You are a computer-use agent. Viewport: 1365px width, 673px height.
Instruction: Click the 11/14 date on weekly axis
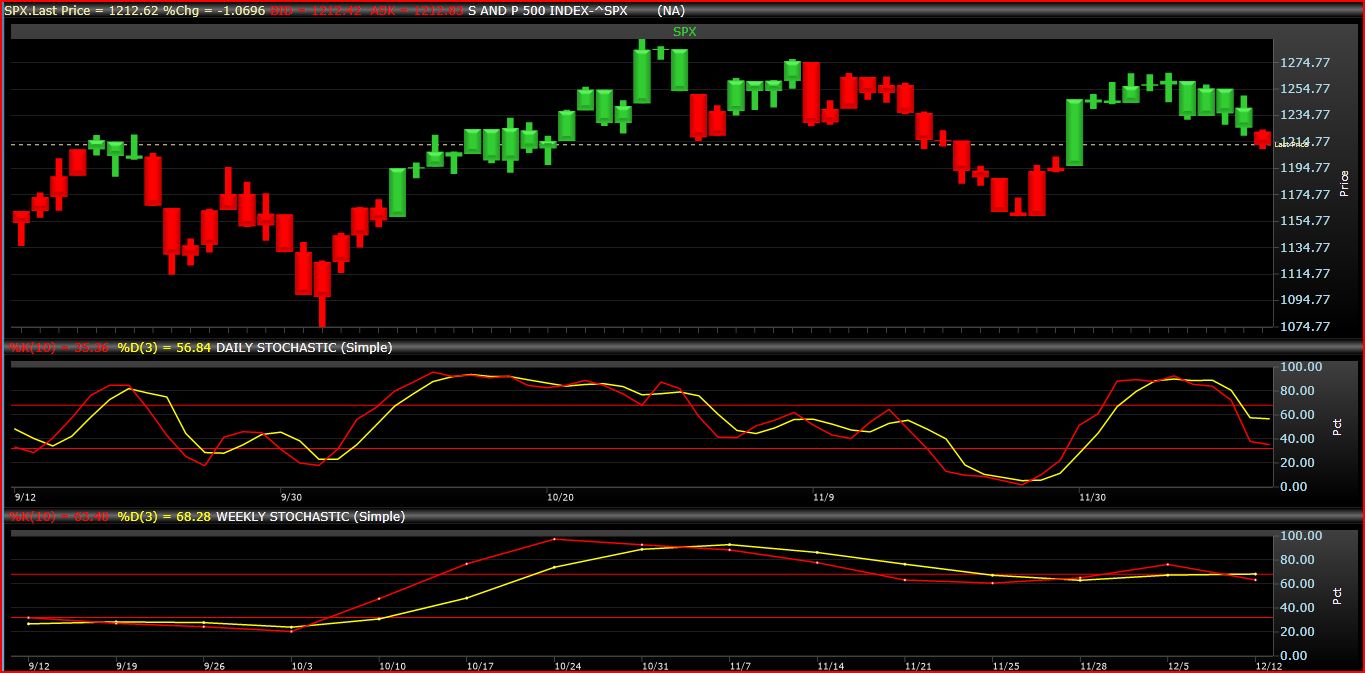[x=830, y=666]
